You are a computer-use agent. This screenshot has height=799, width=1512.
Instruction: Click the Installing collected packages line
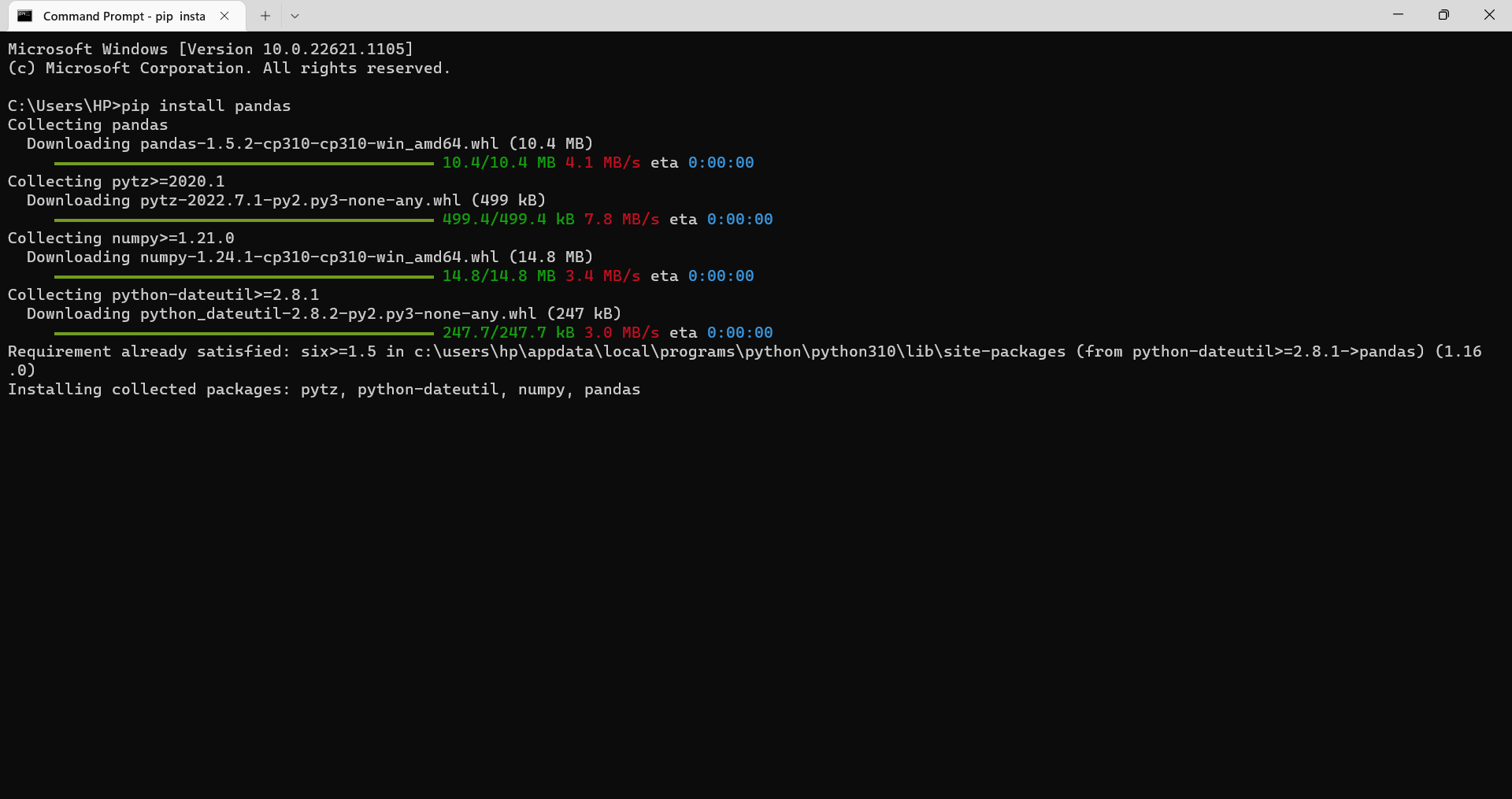tap(323, 389)
